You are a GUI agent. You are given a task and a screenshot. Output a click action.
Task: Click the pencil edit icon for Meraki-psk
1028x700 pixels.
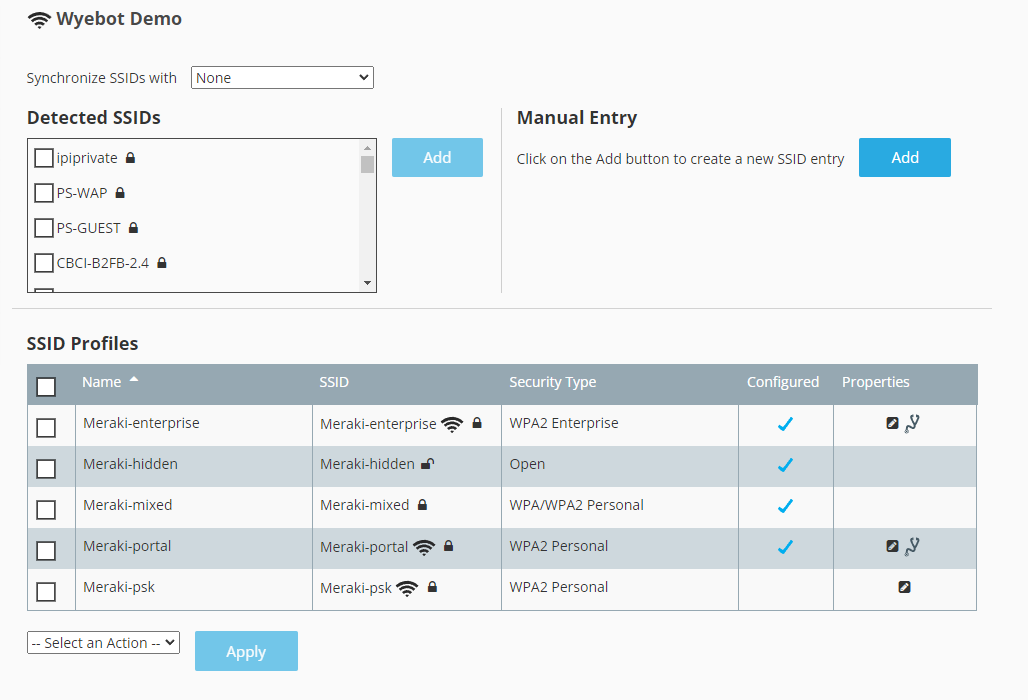tap(905, 587)
